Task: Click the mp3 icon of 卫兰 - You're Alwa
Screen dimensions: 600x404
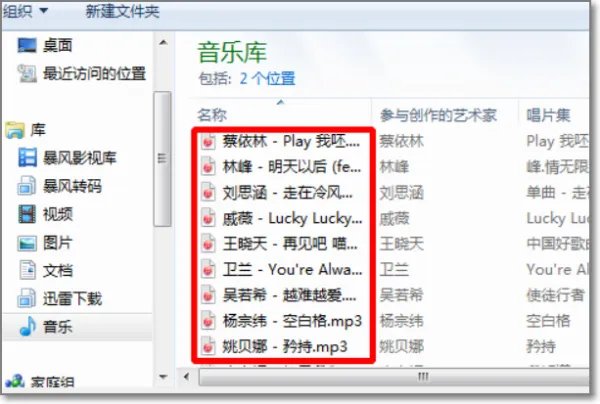Action: click(208, 270)
